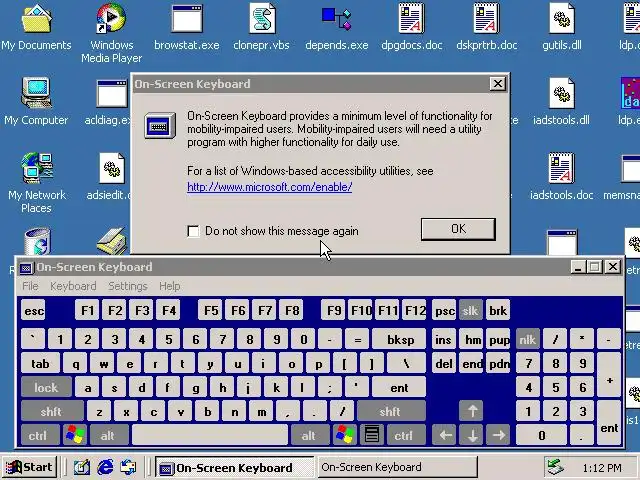
Task: Toggle the left shft key
Action: click(51, 411)
